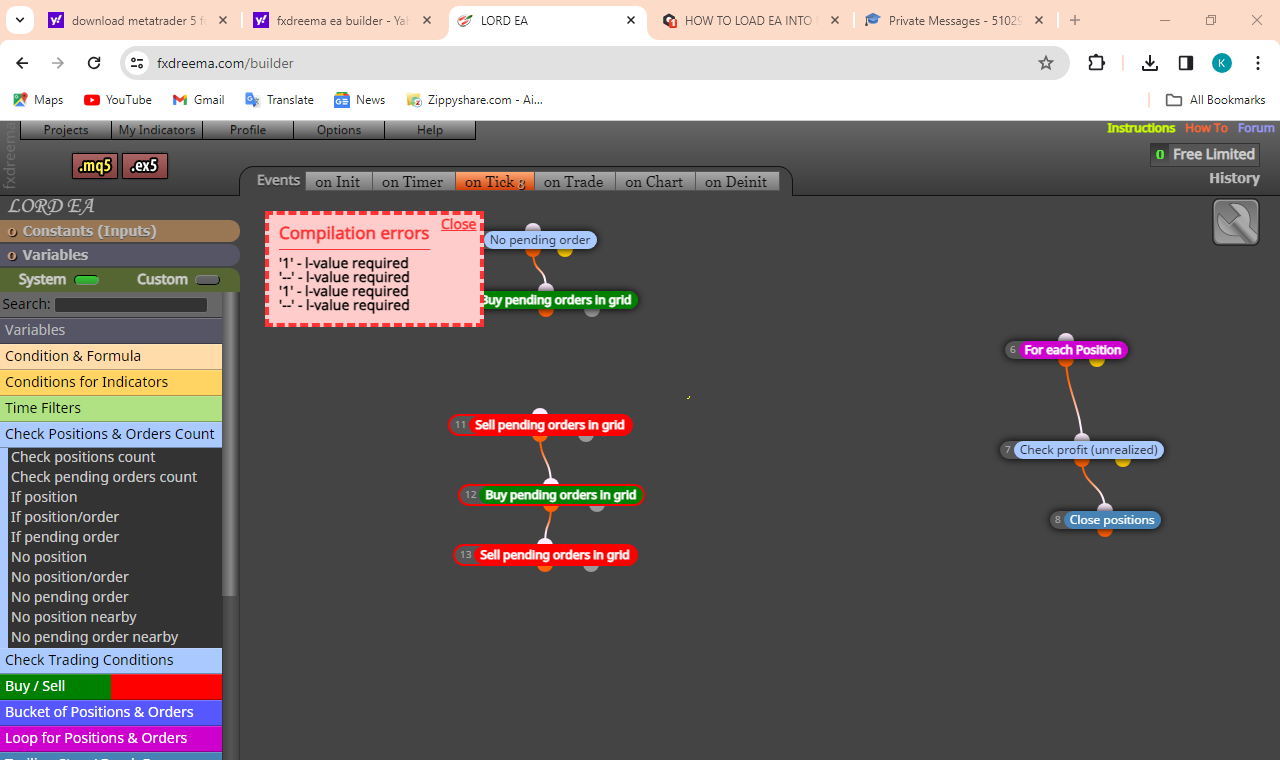Open the Forum link
Screen dimensions: 1280x760
click(1256, 128)
